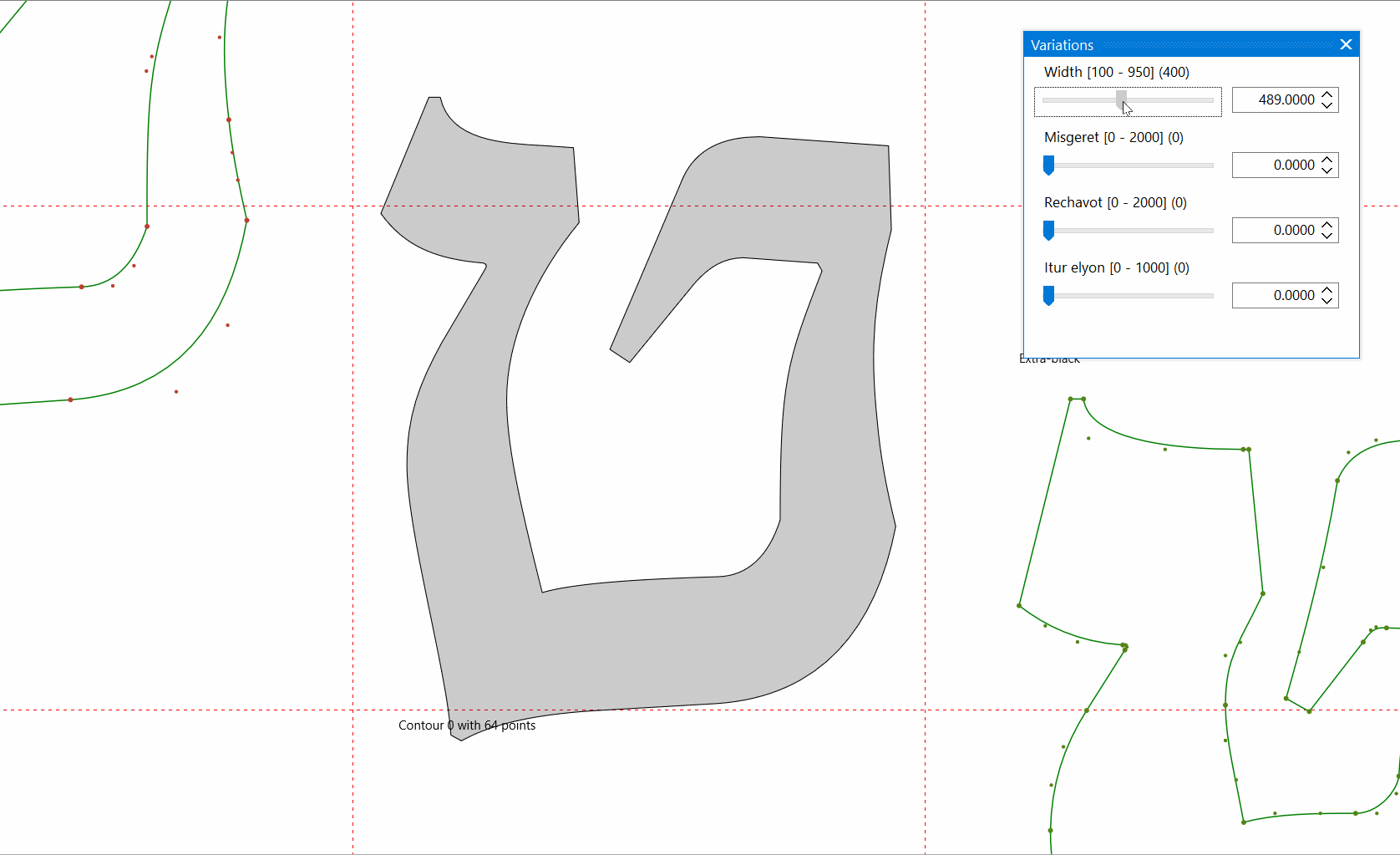Image resolution: width=1400 pixels, height=855 pixels.
Task: Increase Width with the up arrow
Action: 1327,94
